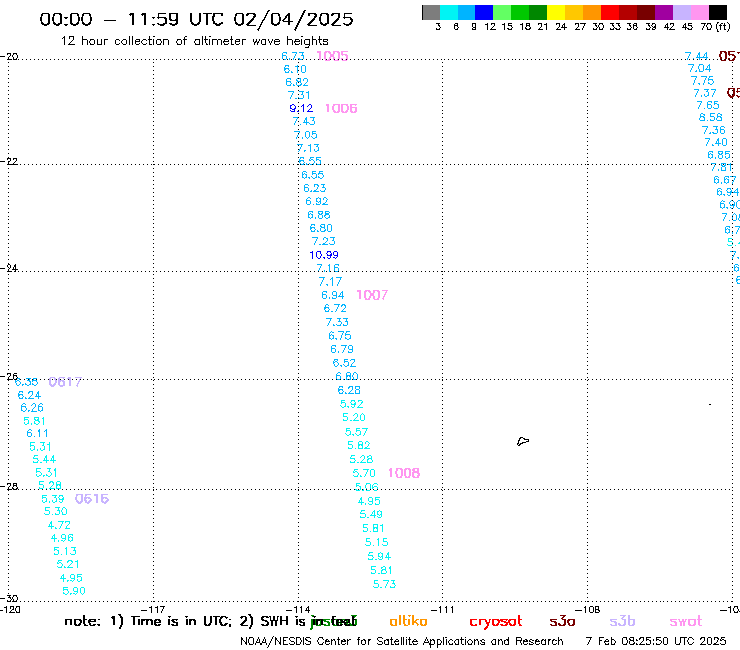Click the pink 1006 time label
The height and width of the screenshot is (650, 740).
pyautogui.click(x=341, y=109)
